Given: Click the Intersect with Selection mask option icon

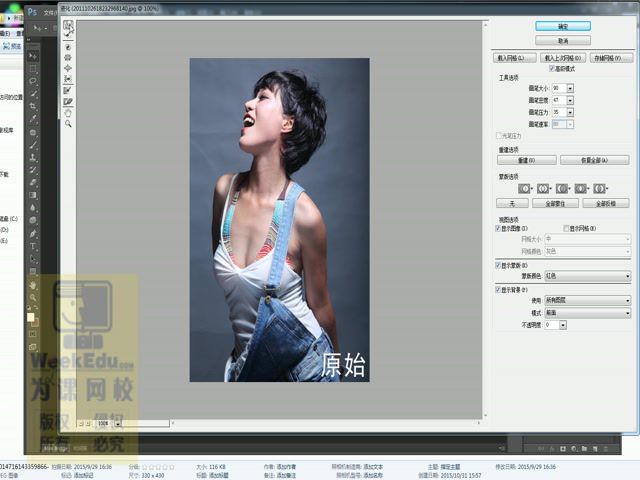Looking at the screenshot, I should point(581,189).
